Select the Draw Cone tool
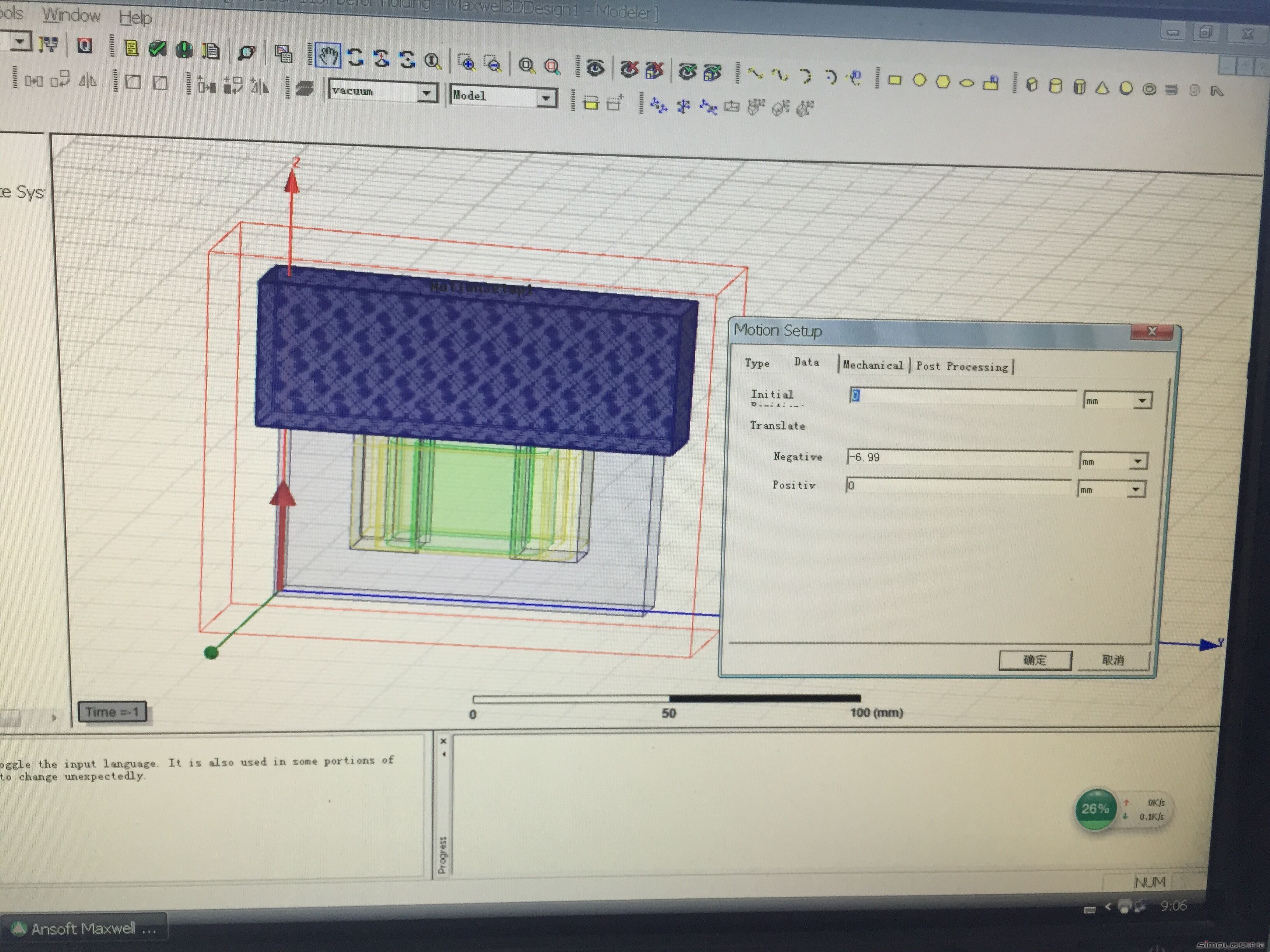The width and height of the screenshot is (1270, 952). pos(1102,88)
